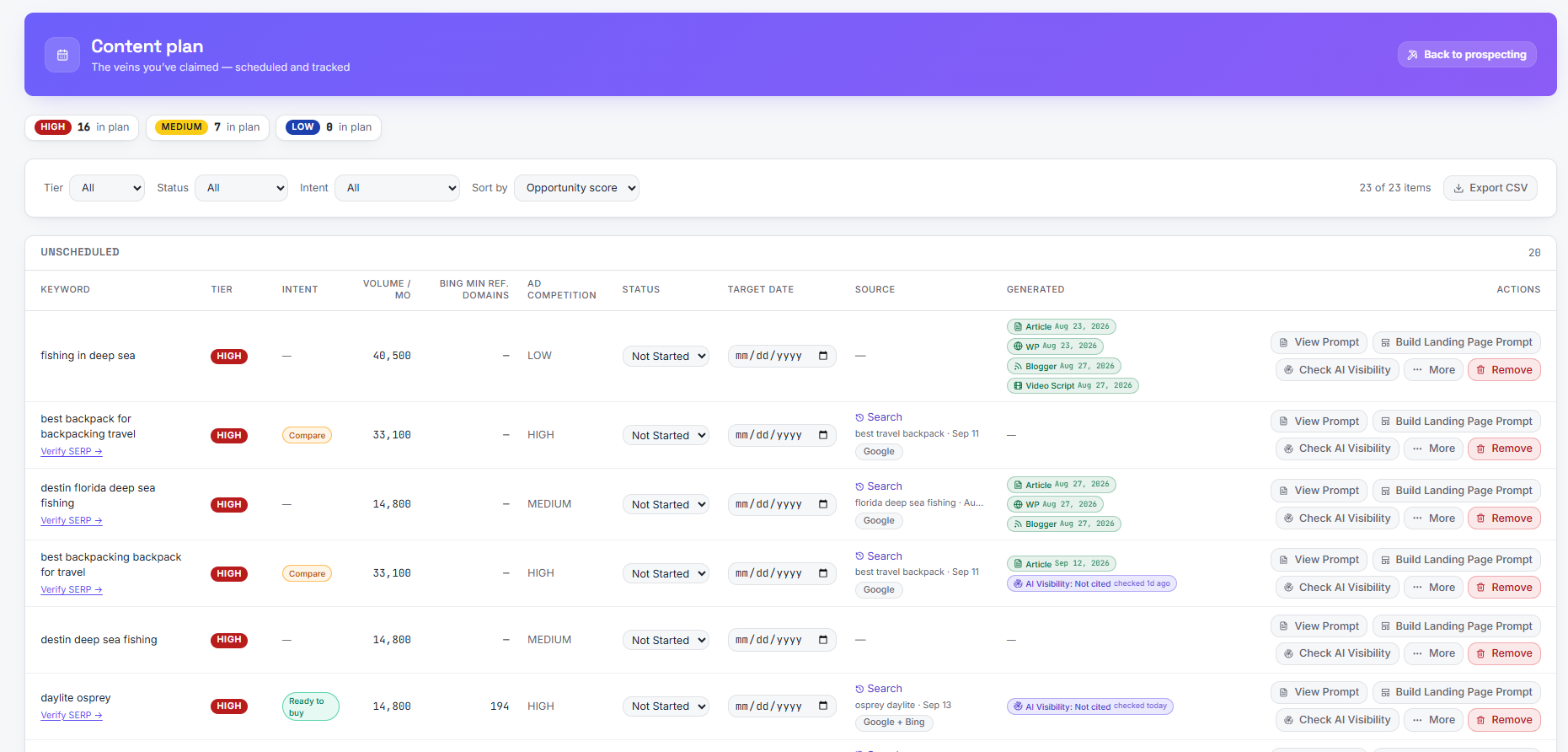Open the Intent filter dropdown
The width and height of the screenshot is (1568, 752).
[x=397, y=188]
